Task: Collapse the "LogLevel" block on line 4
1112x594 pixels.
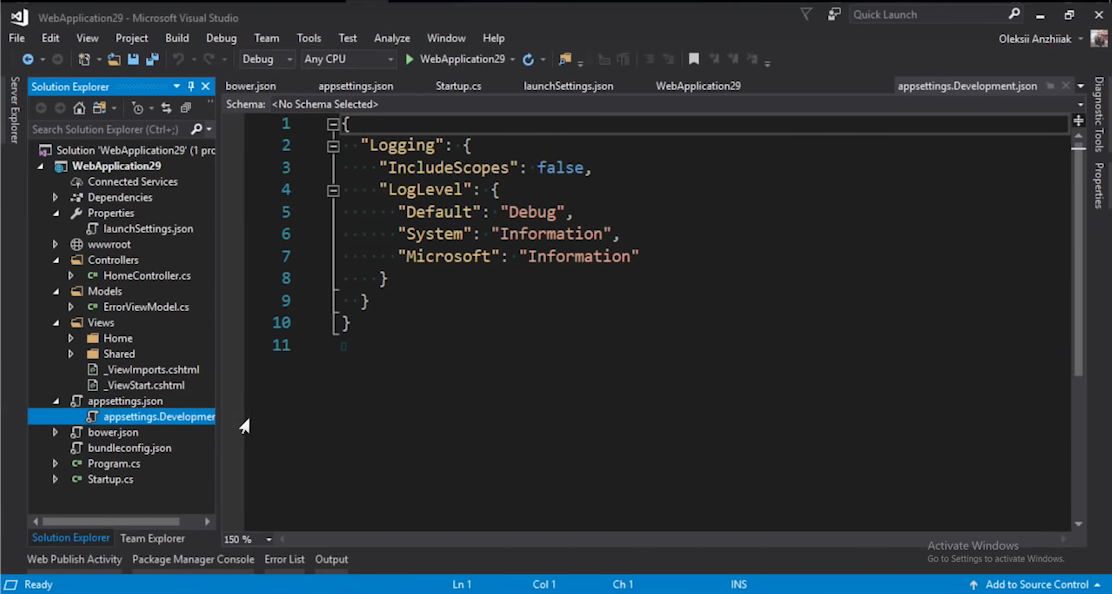Action: click(333, 191)
